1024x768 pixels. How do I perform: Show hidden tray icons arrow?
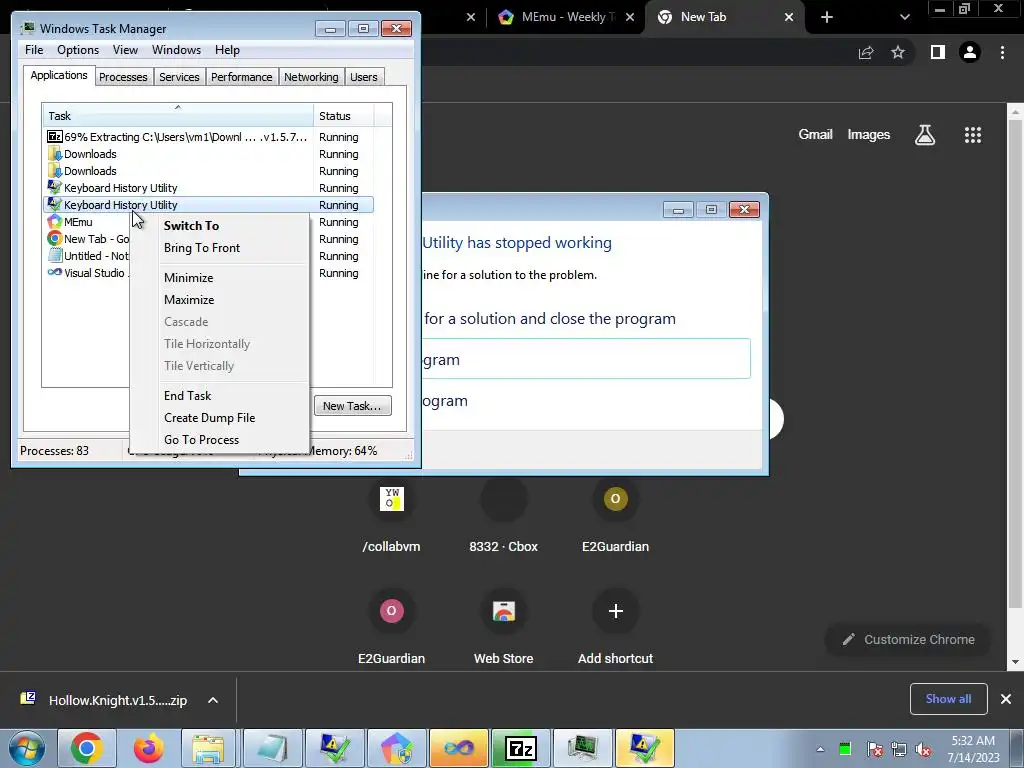820,749
